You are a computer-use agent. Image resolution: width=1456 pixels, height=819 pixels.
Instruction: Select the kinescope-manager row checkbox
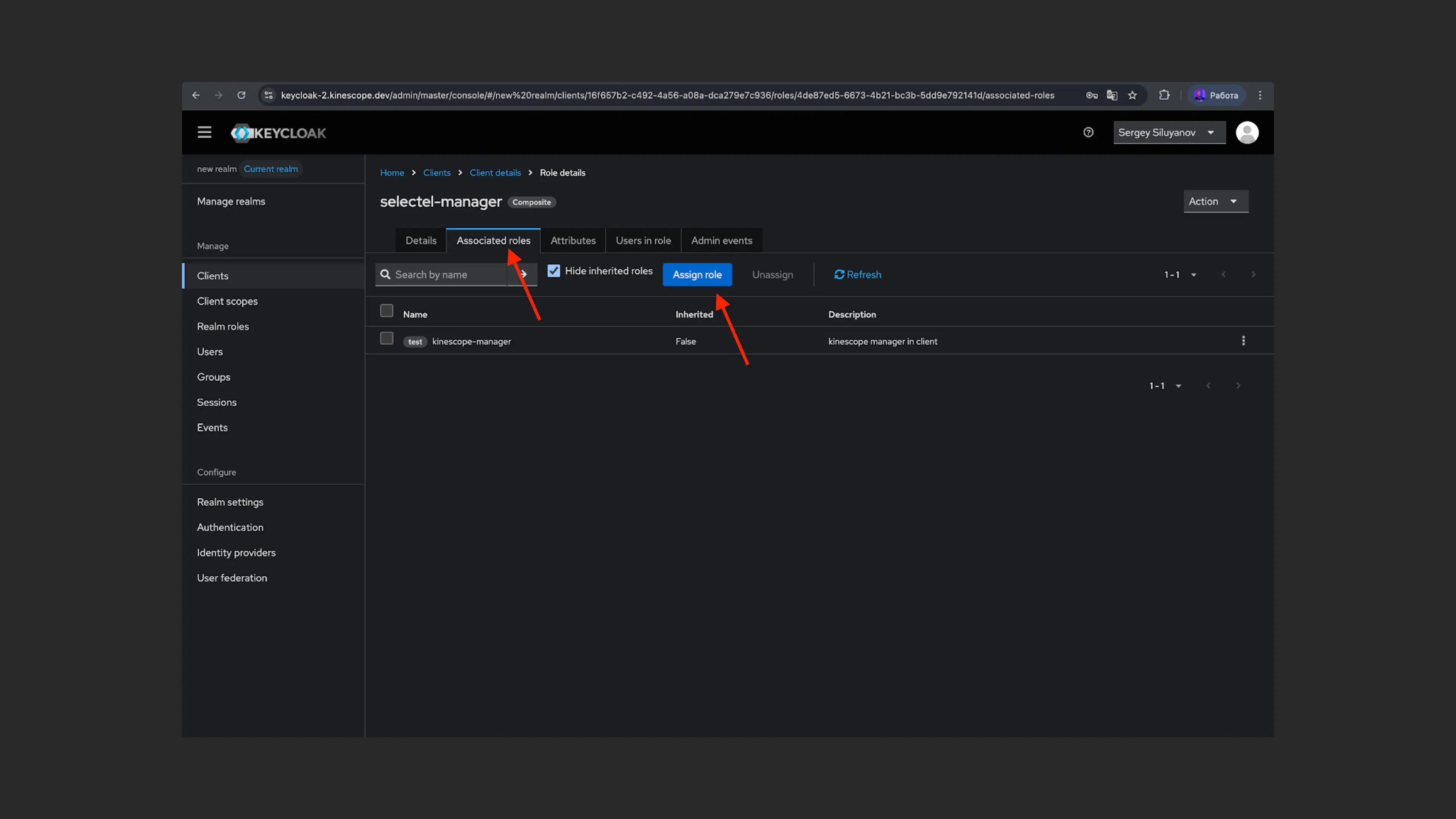387,339
